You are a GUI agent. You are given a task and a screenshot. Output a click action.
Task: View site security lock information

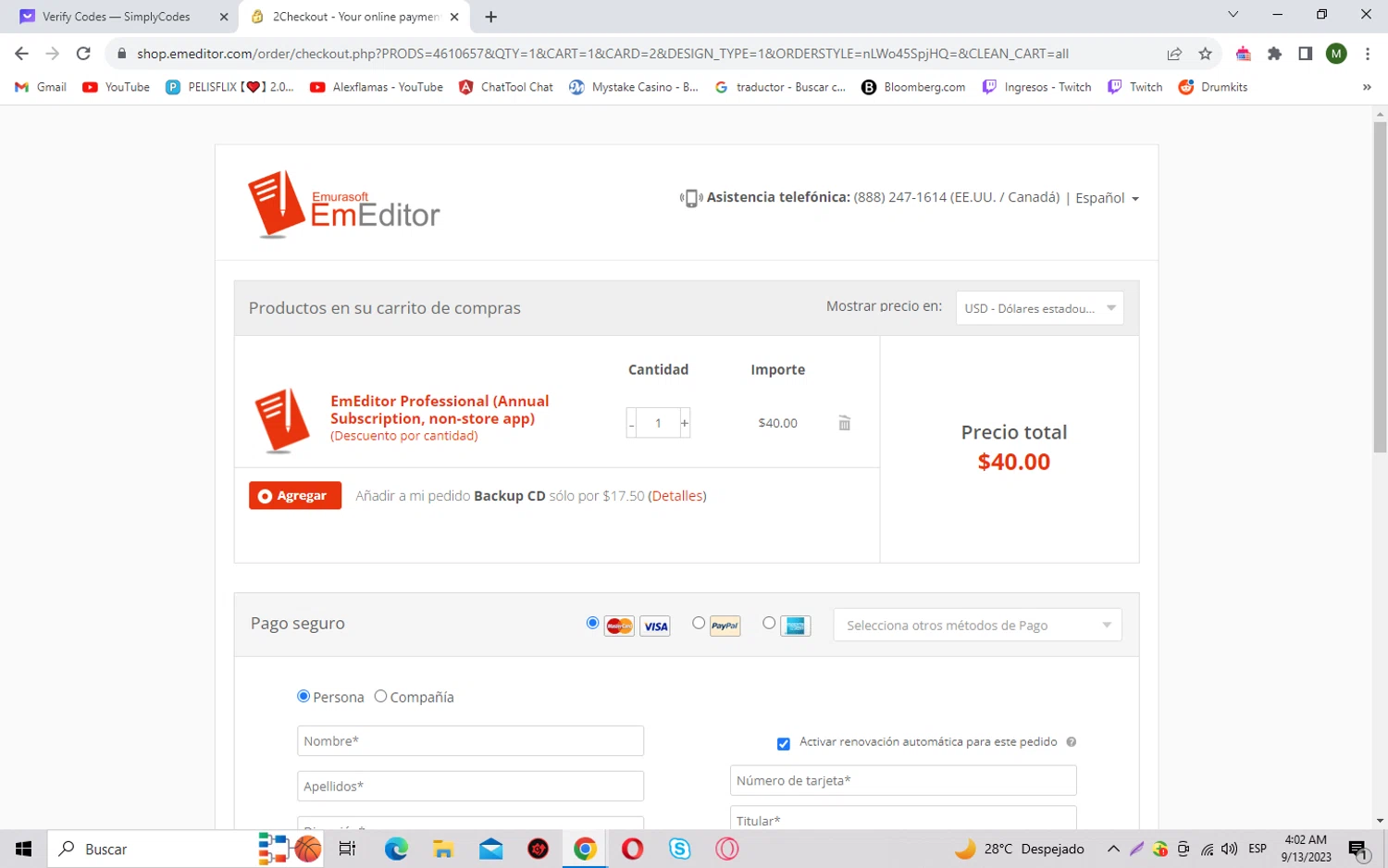point(121,54)
